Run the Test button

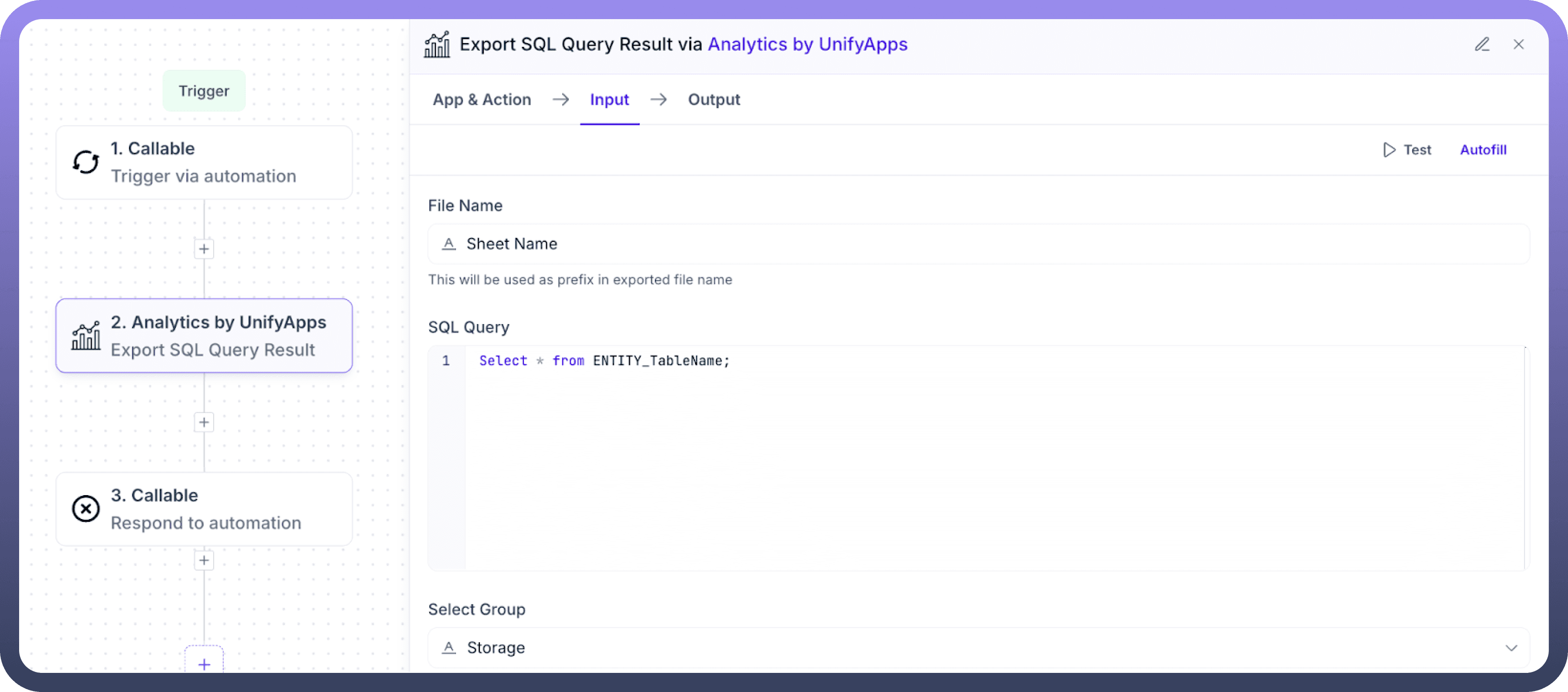[x=1407, y=150]
